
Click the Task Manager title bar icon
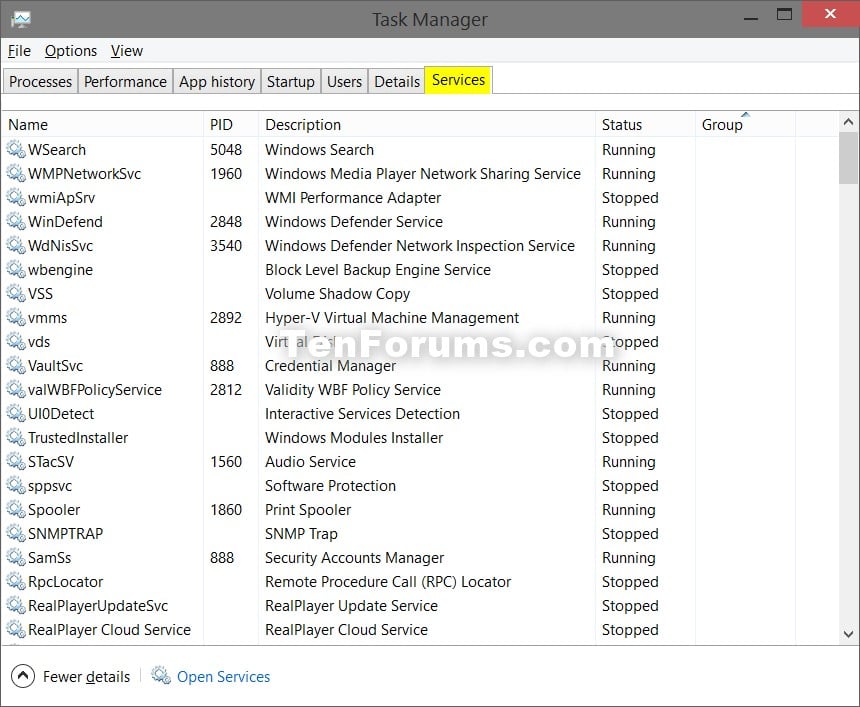21,20
